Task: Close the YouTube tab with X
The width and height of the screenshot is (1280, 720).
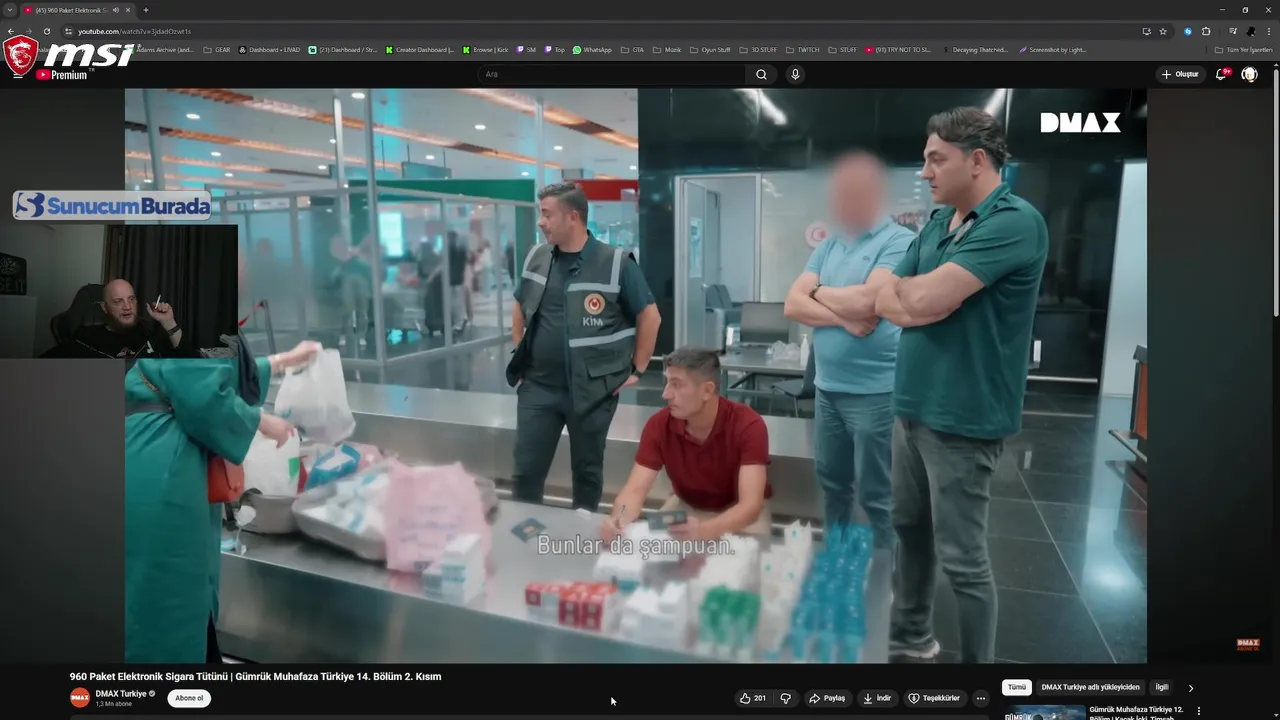Action: 128,10
